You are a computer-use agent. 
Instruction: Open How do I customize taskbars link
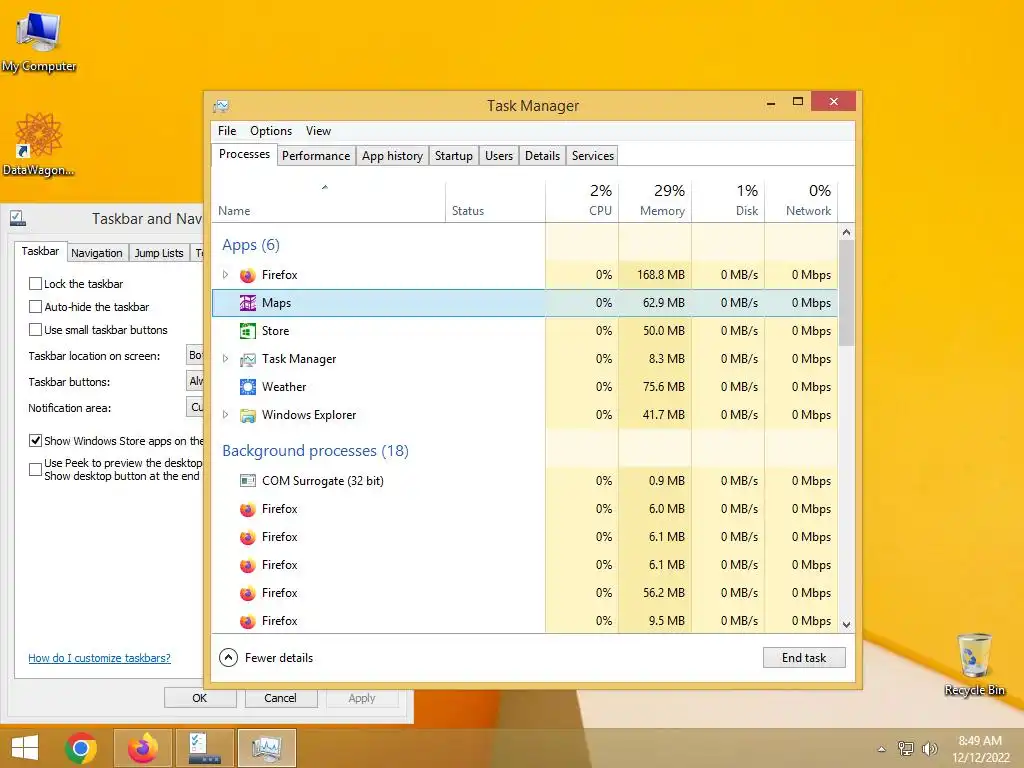99,658
